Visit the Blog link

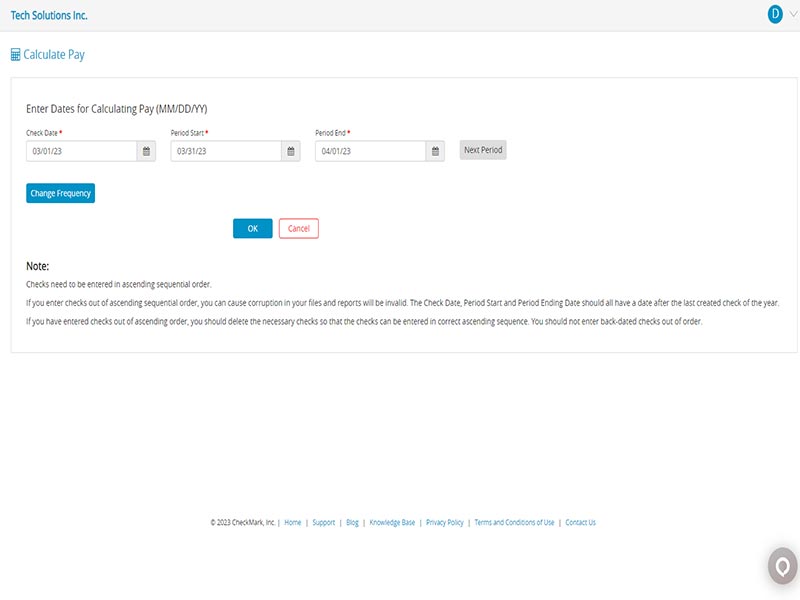[352, 521]
